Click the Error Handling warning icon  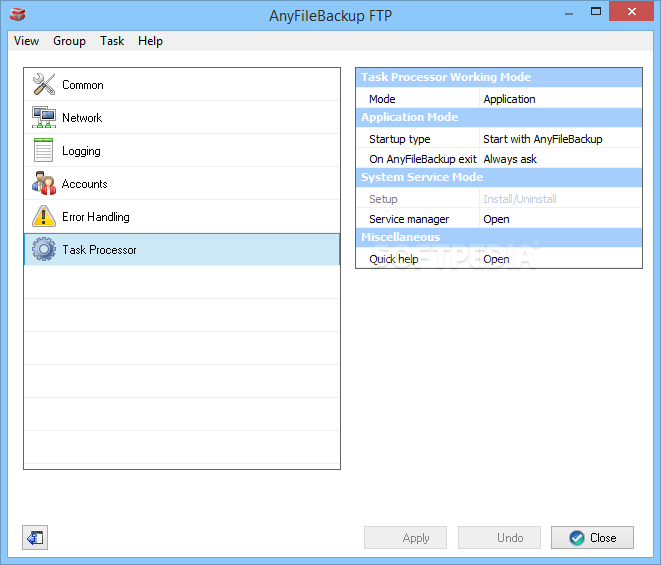pyautogui.click(x=44, y=216)
